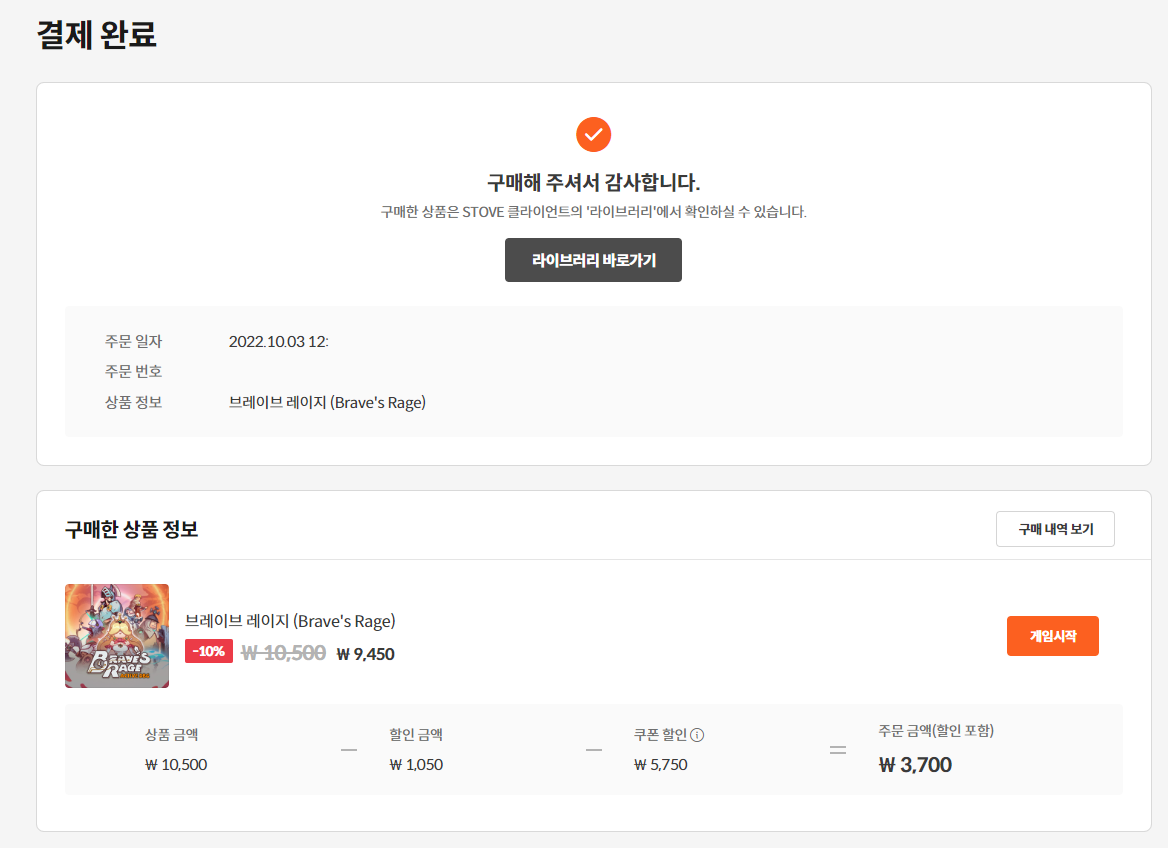1168x848 pixels.
Task: Click the ₩5,750 coupon discount amount
Action: click(x=660, y=765)
